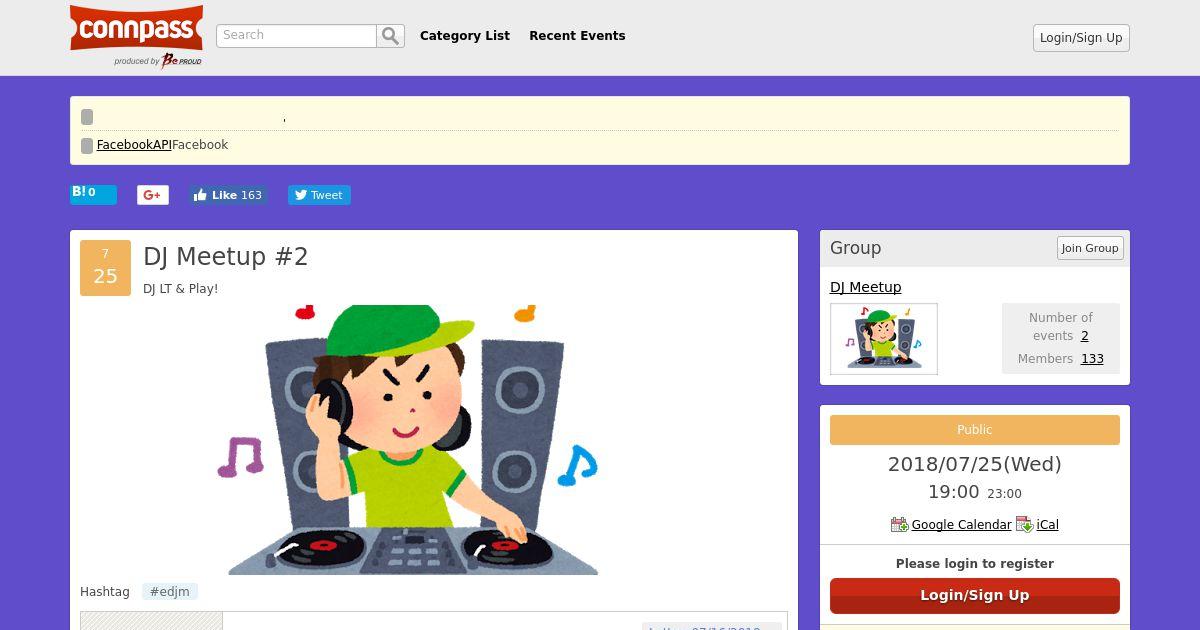This screenshot has height=630, width=1200.
Task: Click the #edjm hashtag
Action: 170,592
